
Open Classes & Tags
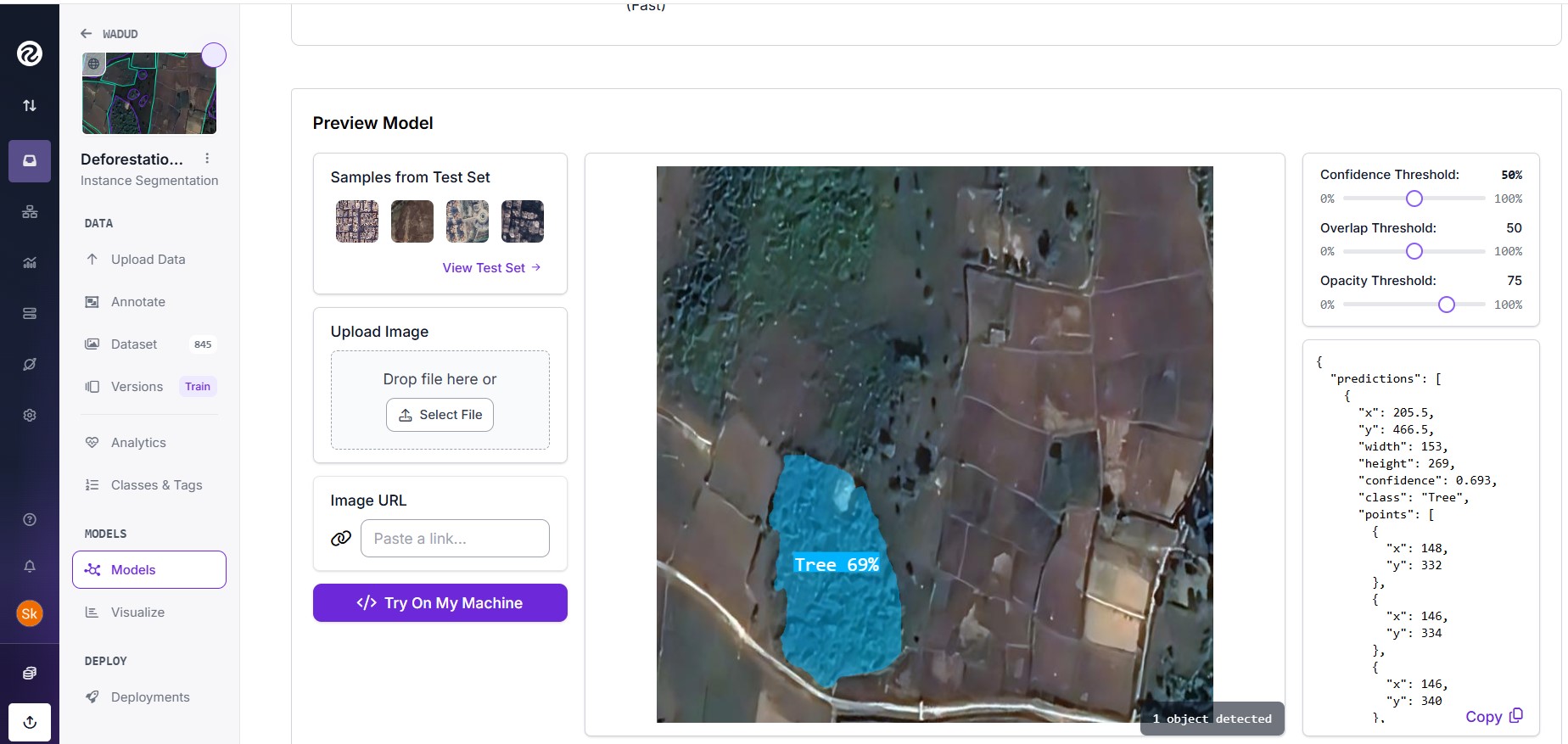tap(156, 485)
